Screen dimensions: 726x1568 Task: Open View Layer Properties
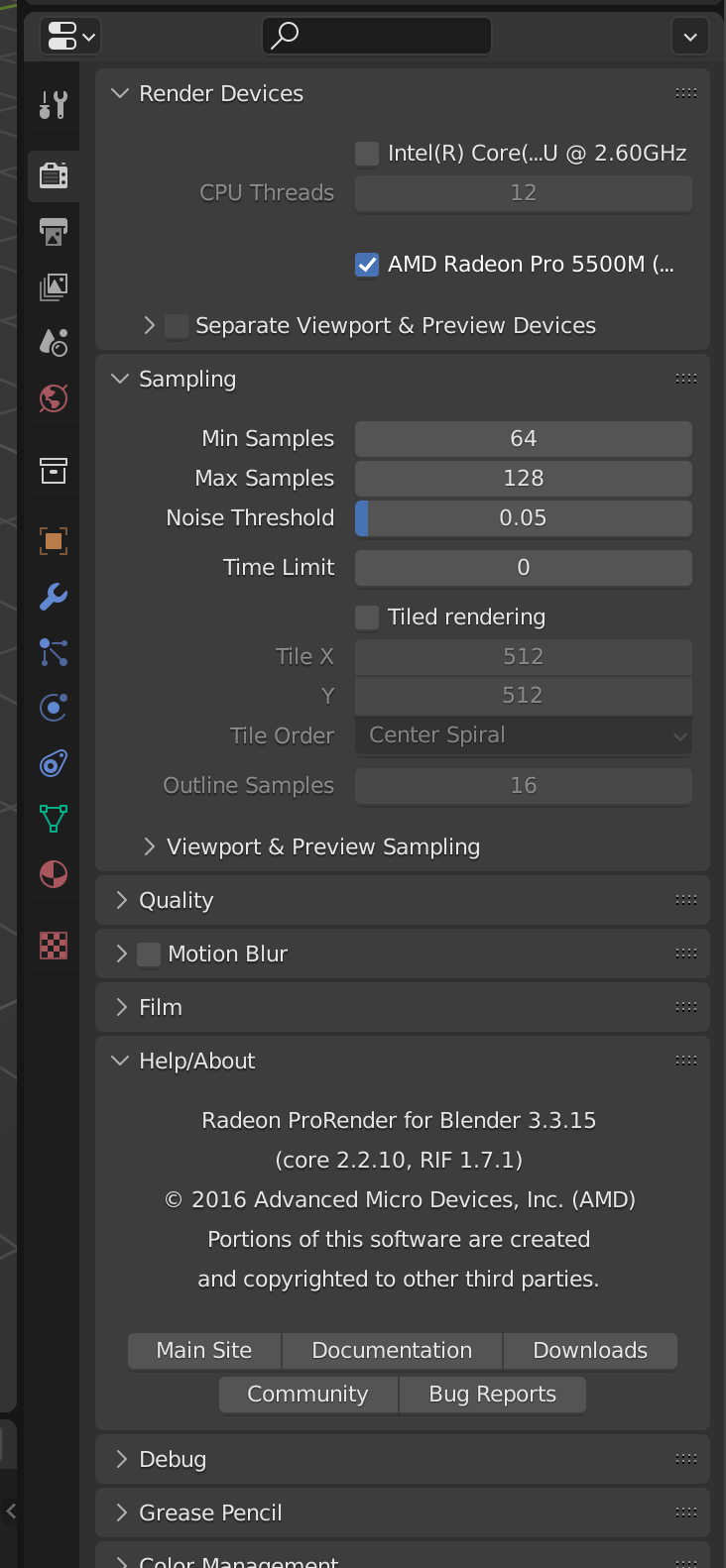[53, 286]
